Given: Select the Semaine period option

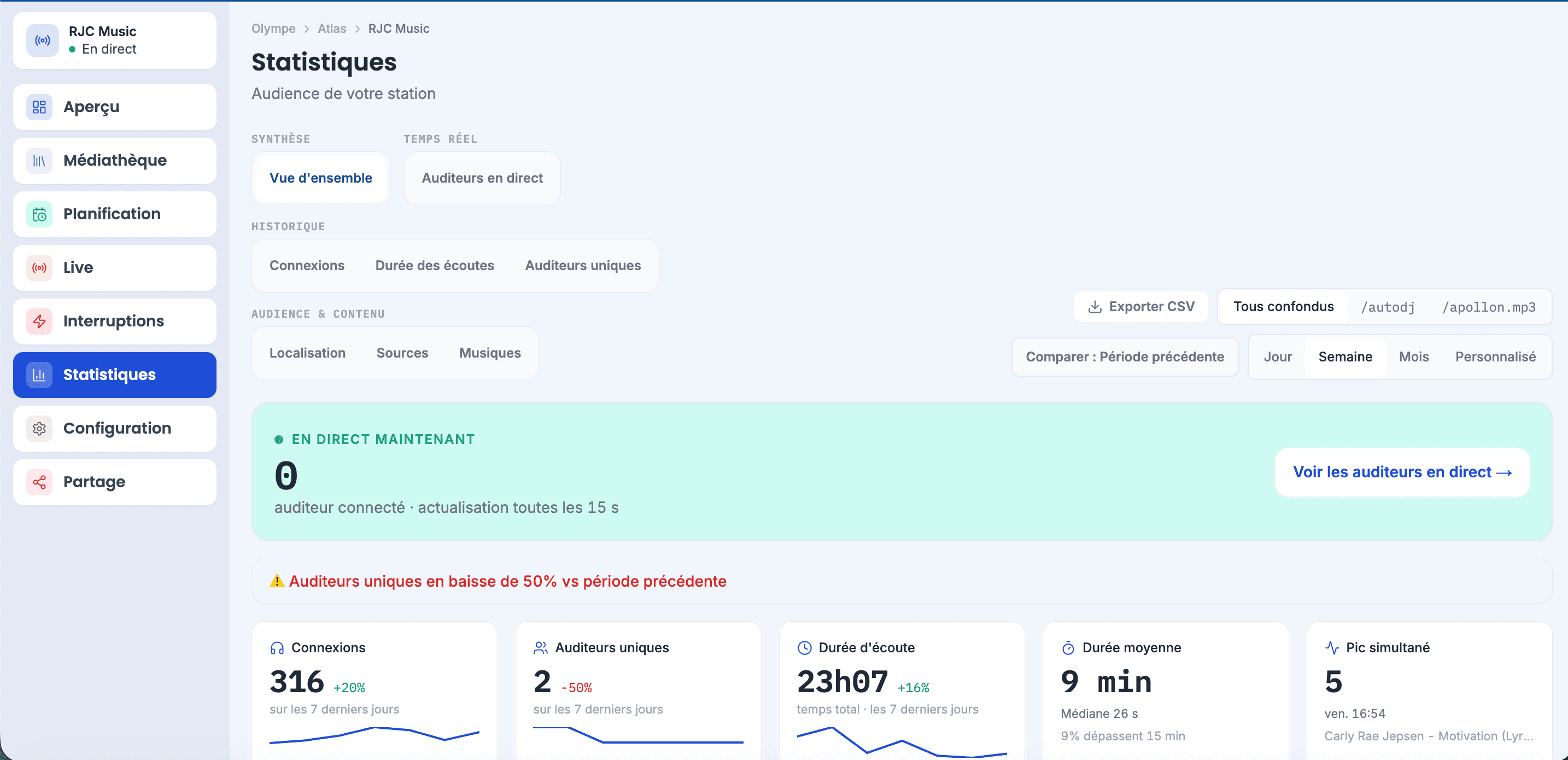Looking at the screenshot, I should (1344, 357).
